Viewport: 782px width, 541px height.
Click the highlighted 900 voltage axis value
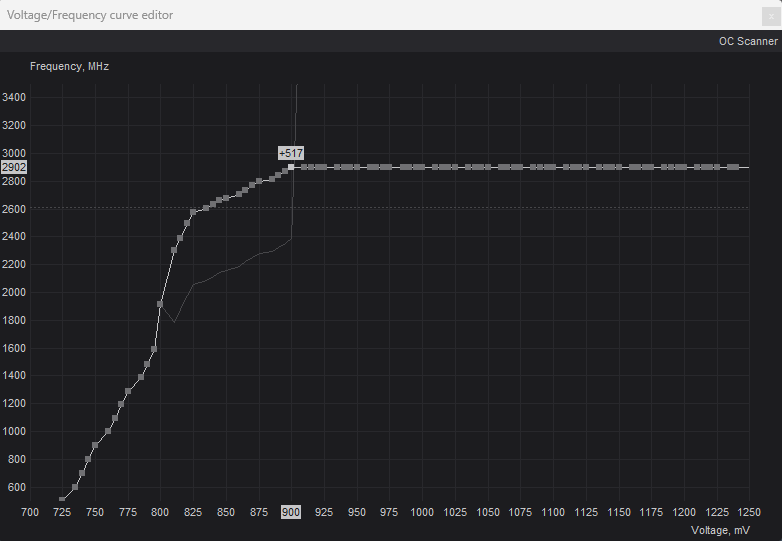click(291, 512)
